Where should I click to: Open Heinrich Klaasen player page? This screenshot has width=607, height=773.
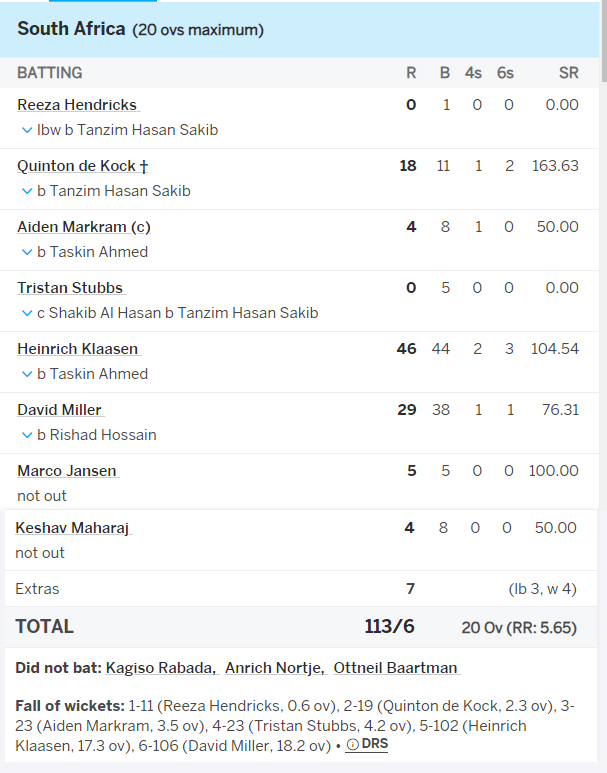tap(78, 349)
